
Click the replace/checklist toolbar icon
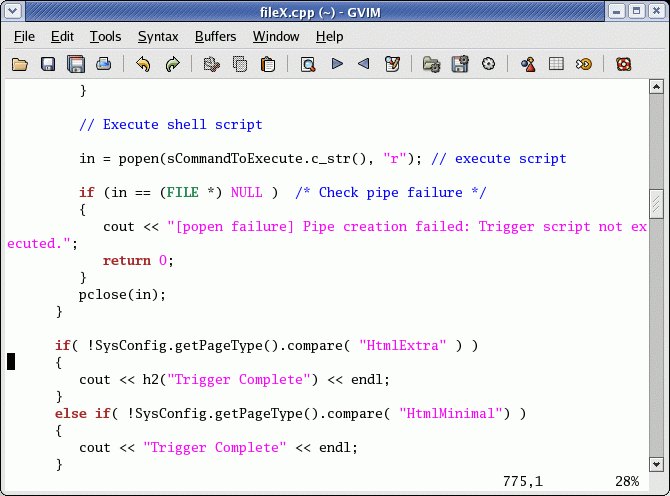[x=392, y=65]
